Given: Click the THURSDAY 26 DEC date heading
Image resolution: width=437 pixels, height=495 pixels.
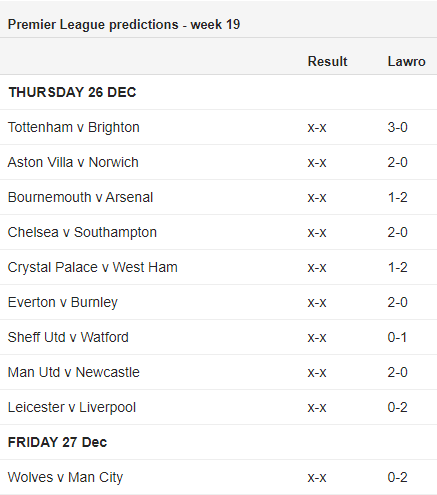Looking at the screenshot, I should click(x=72, y=92).
